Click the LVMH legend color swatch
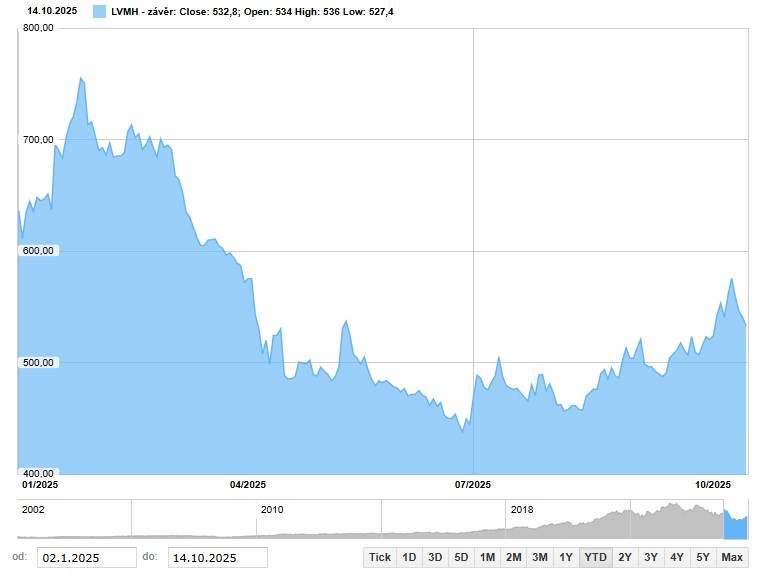This screenshot has height=583, width=765. 99,12
